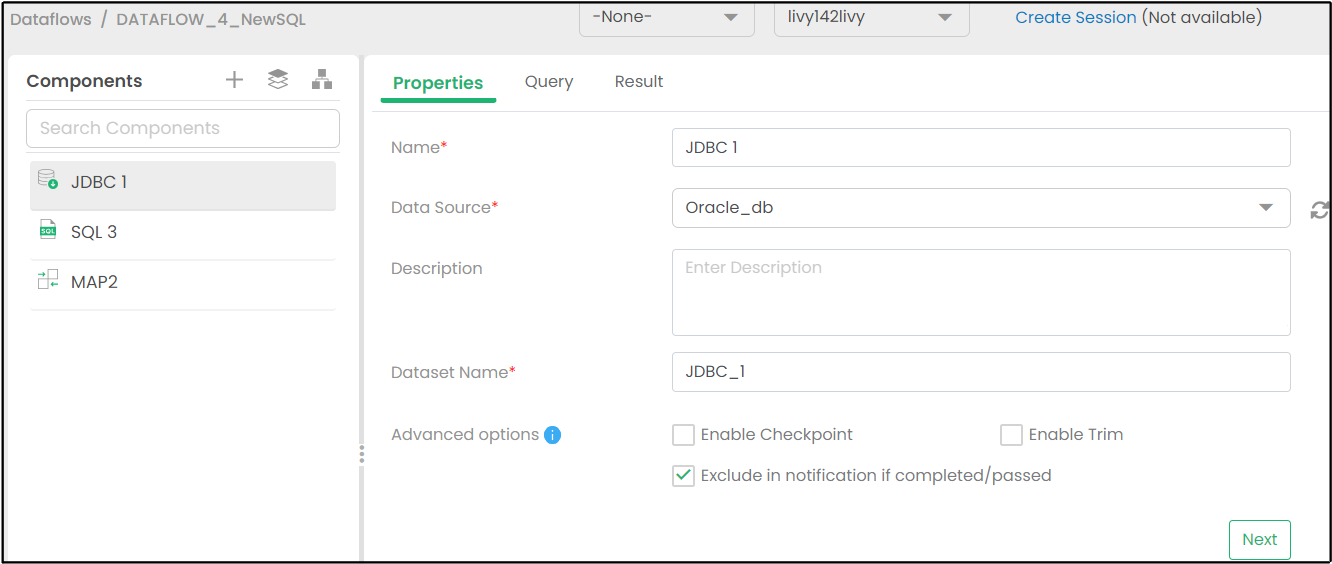Image resolution: width=1332 pixels, height=564 pixels.
Task: Click the Search Components field
Action: coord(183,128)
